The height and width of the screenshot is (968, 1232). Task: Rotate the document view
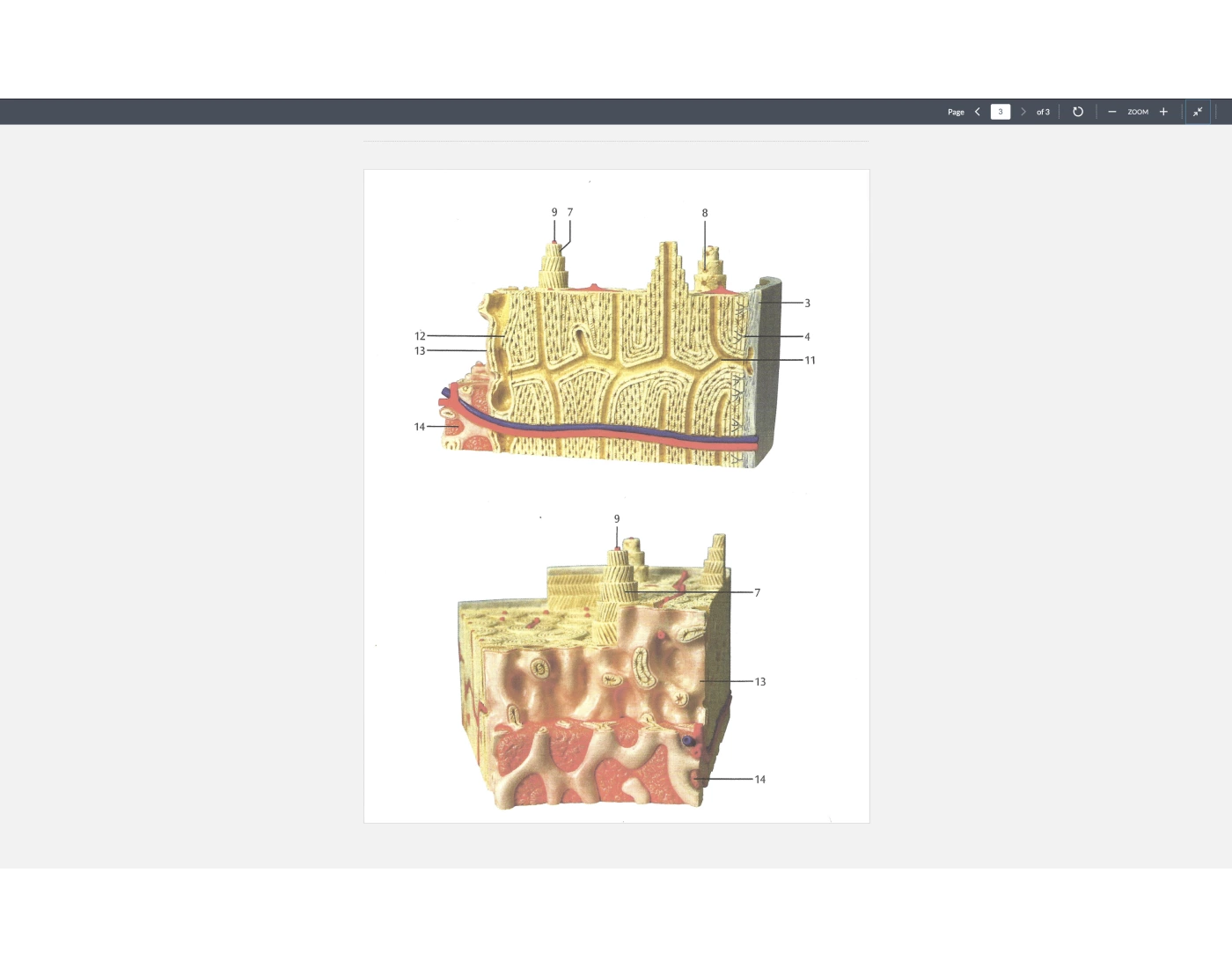coord(1078,112)
